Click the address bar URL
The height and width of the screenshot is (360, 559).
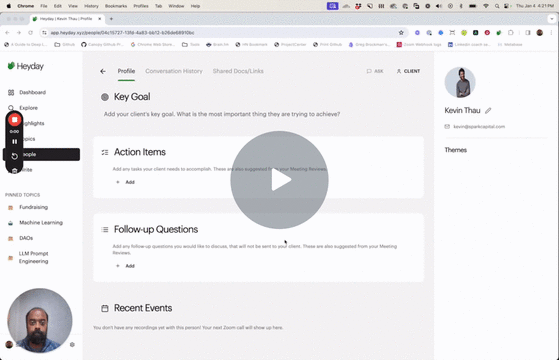pyautogui.click(x=122, y=33)
